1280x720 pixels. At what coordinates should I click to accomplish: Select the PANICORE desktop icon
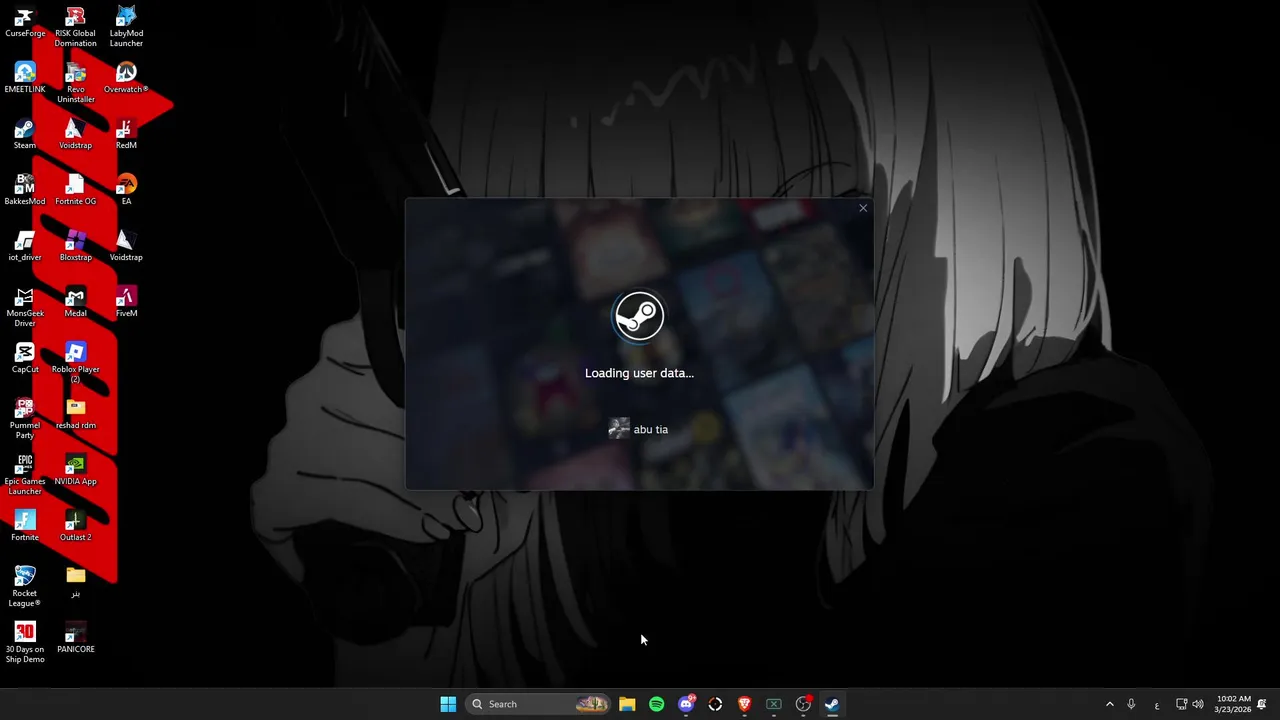click(x=75, y=638)
